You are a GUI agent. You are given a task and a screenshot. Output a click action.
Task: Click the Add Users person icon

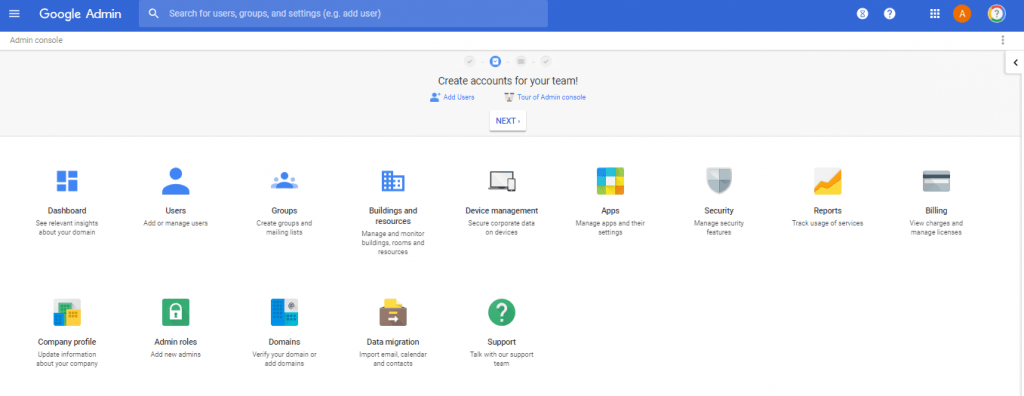[435, 97]
